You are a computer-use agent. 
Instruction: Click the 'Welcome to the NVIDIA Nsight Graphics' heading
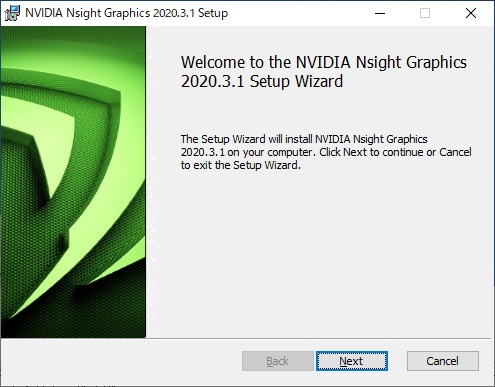pyautogui.click(x=324, y=72)
